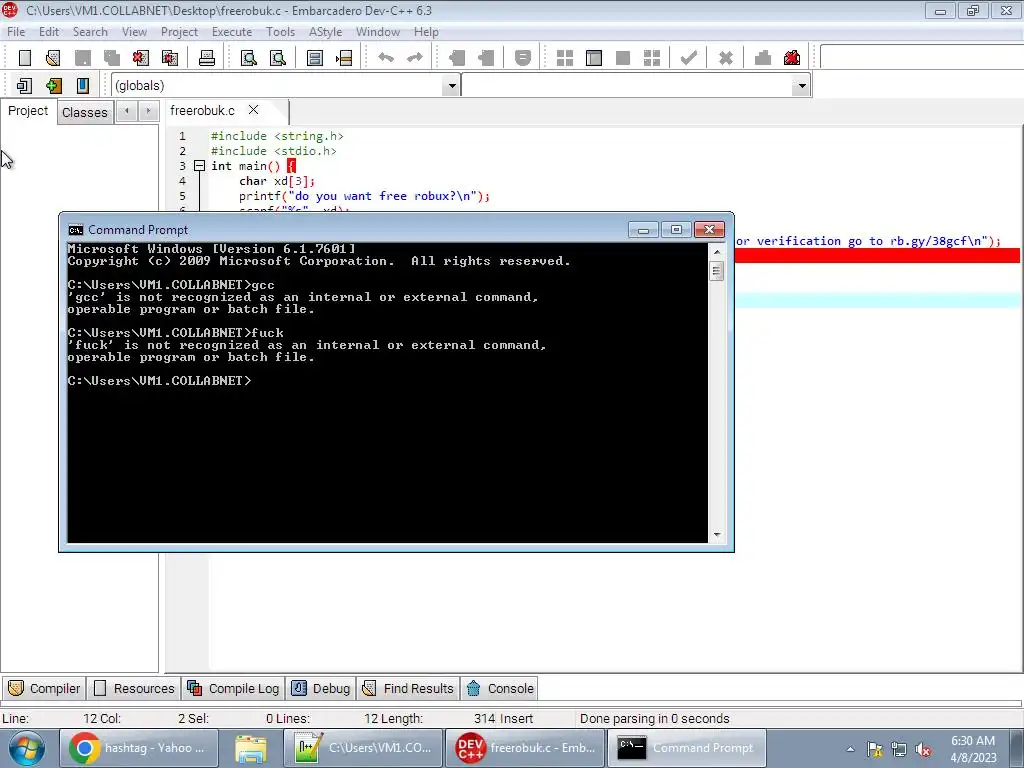
Task: Click the Run program toolbar icon
Action: tap(594, 58)
